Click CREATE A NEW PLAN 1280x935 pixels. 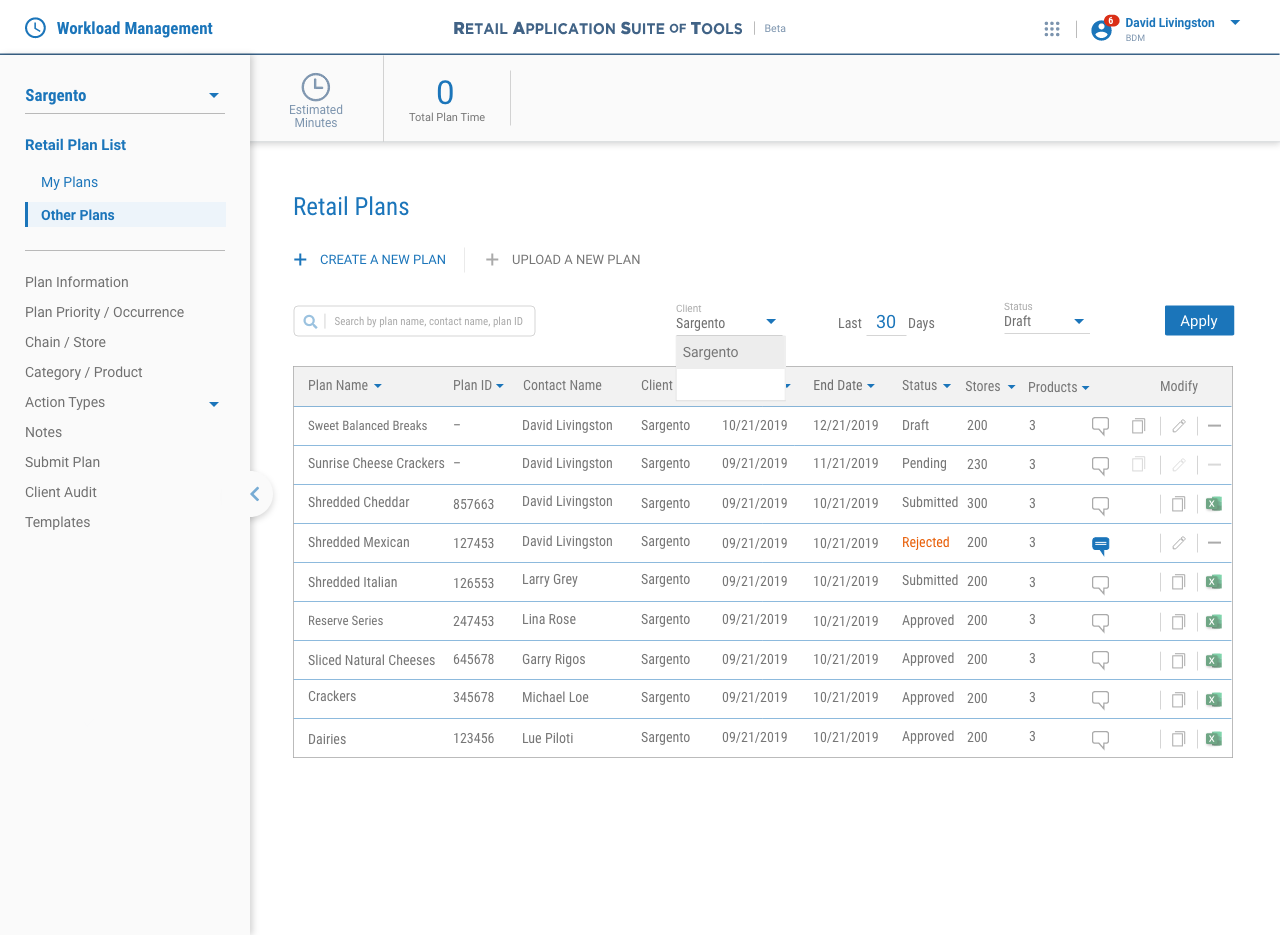point(370,259)
